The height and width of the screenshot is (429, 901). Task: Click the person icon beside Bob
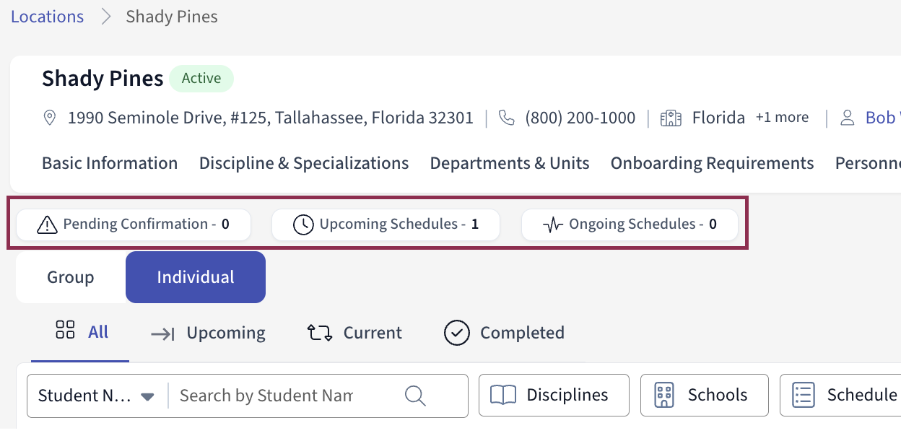click(847, 118)
